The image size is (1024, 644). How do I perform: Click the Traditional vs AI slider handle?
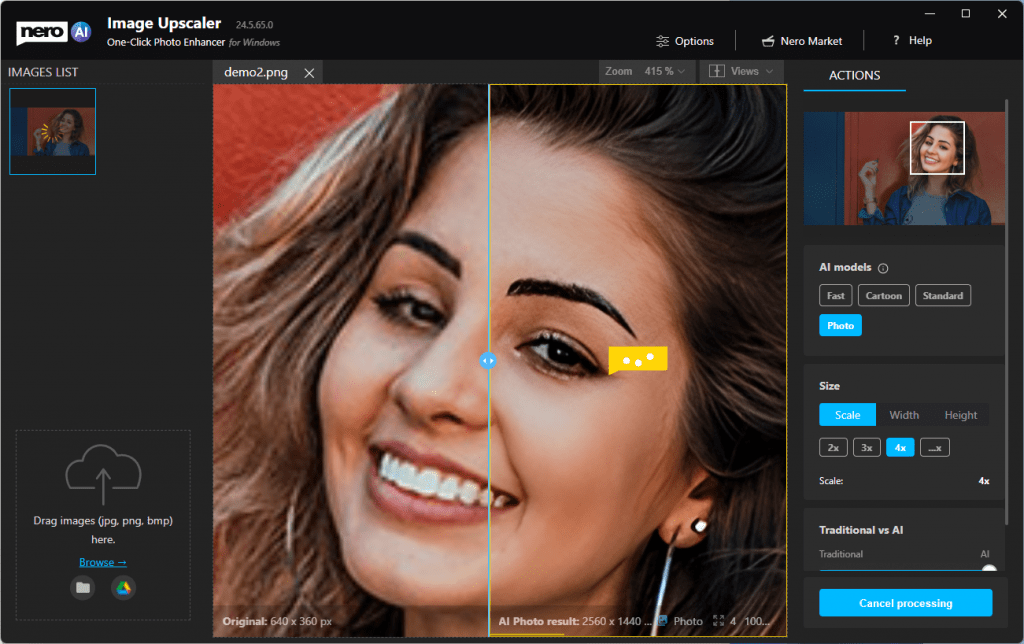tap(988, 571)
